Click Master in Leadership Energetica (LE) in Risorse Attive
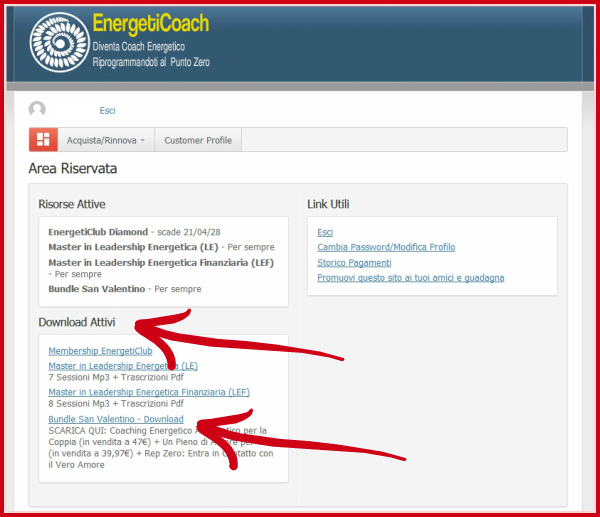This screenshot has width=600, height=517. coord(133,247)
